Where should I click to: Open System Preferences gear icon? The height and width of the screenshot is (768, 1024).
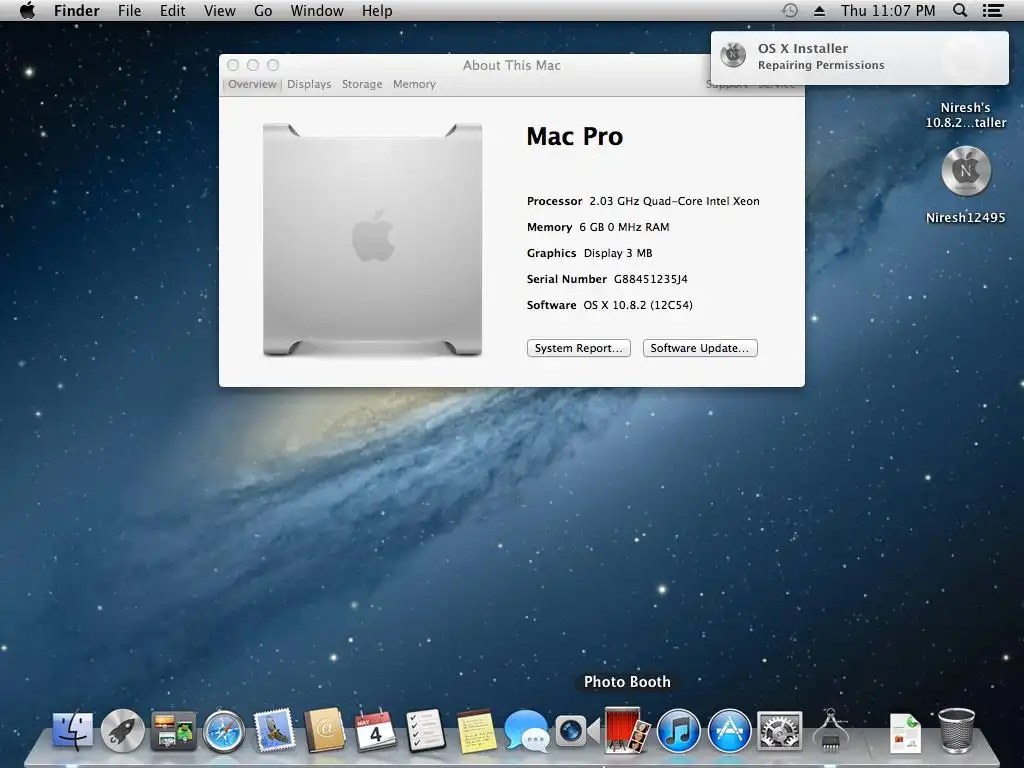click(x=779, y=730)
